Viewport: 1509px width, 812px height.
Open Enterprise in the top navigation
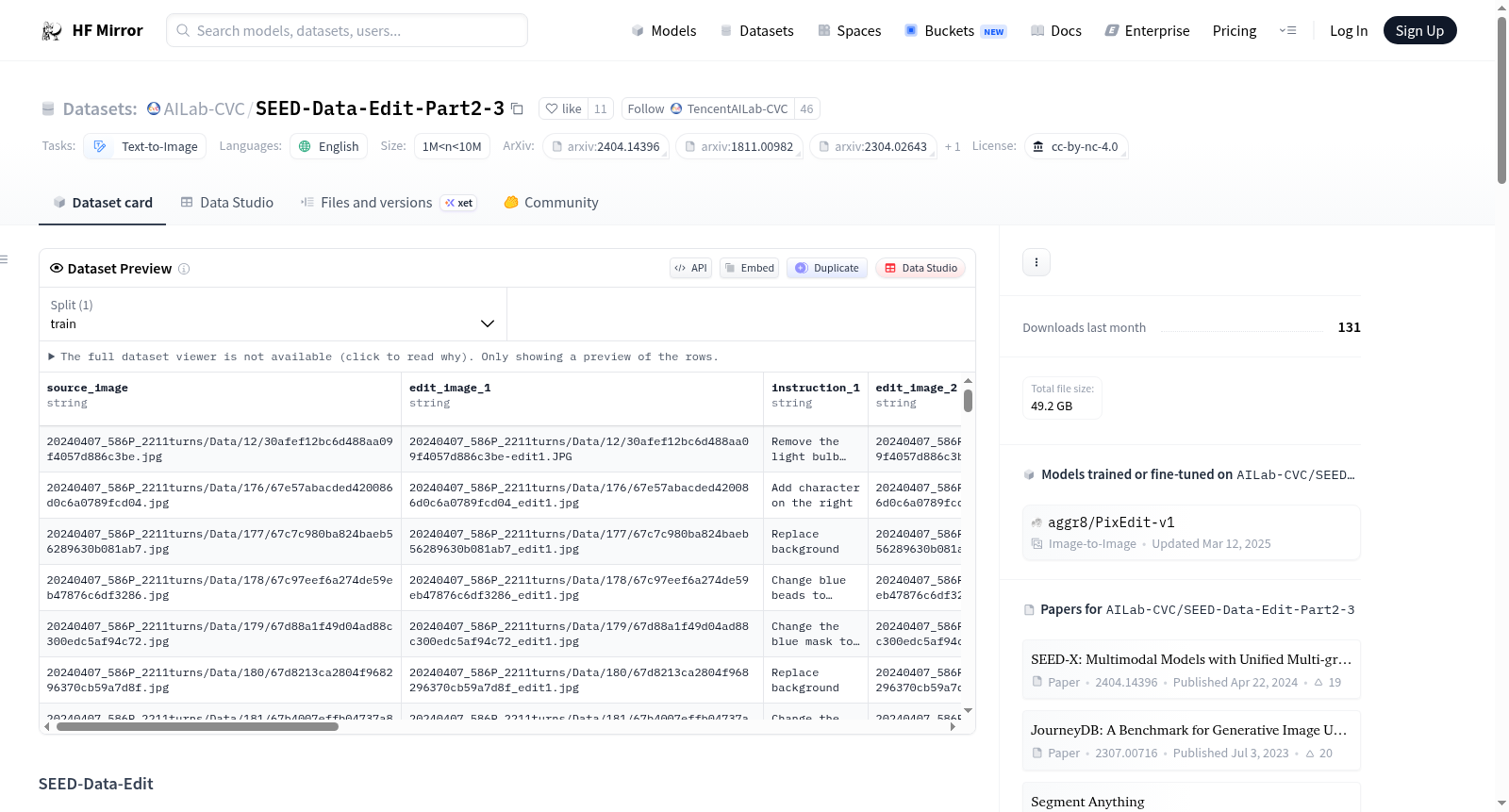pos(1148,31)
